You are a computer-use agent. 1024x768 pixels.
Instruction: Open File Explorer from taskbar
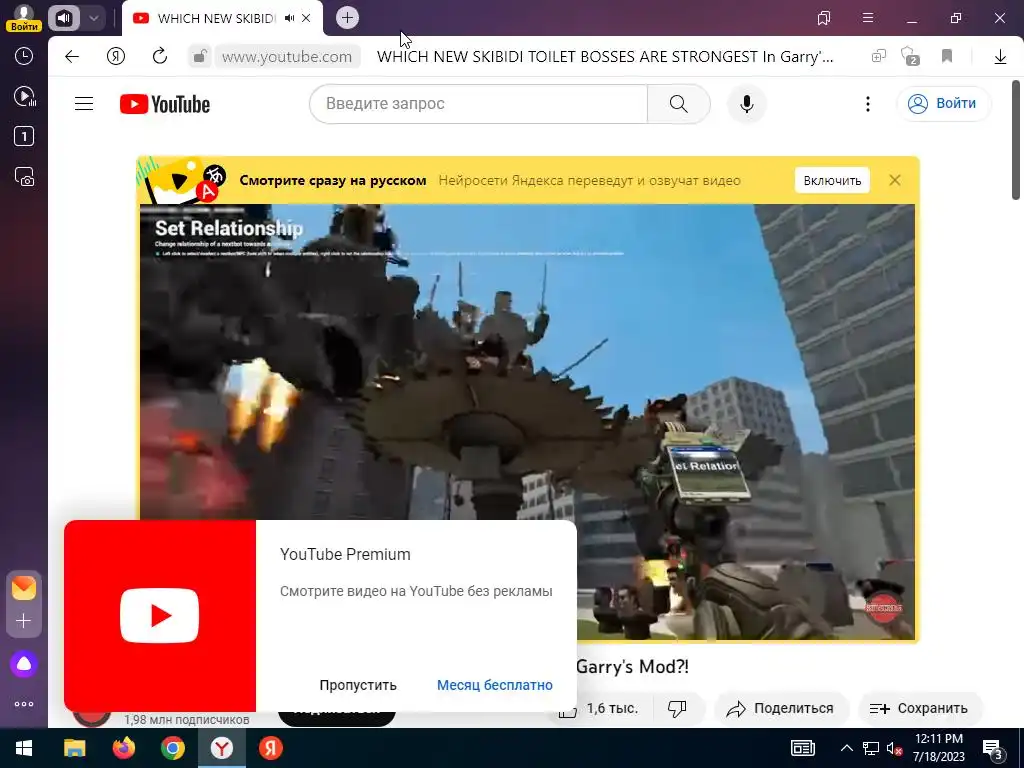pyautogui.click(x=74, y=748)
